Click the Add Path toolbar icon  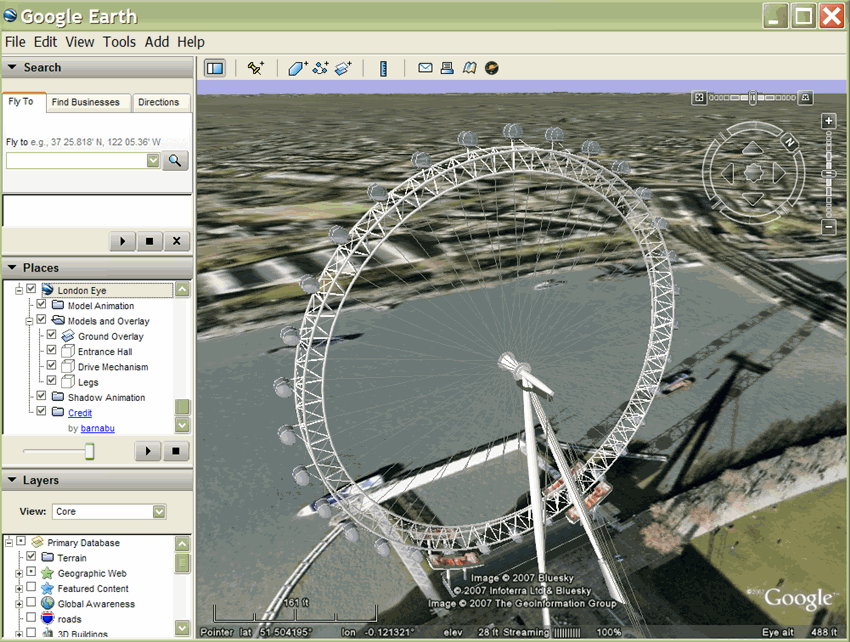321,68
